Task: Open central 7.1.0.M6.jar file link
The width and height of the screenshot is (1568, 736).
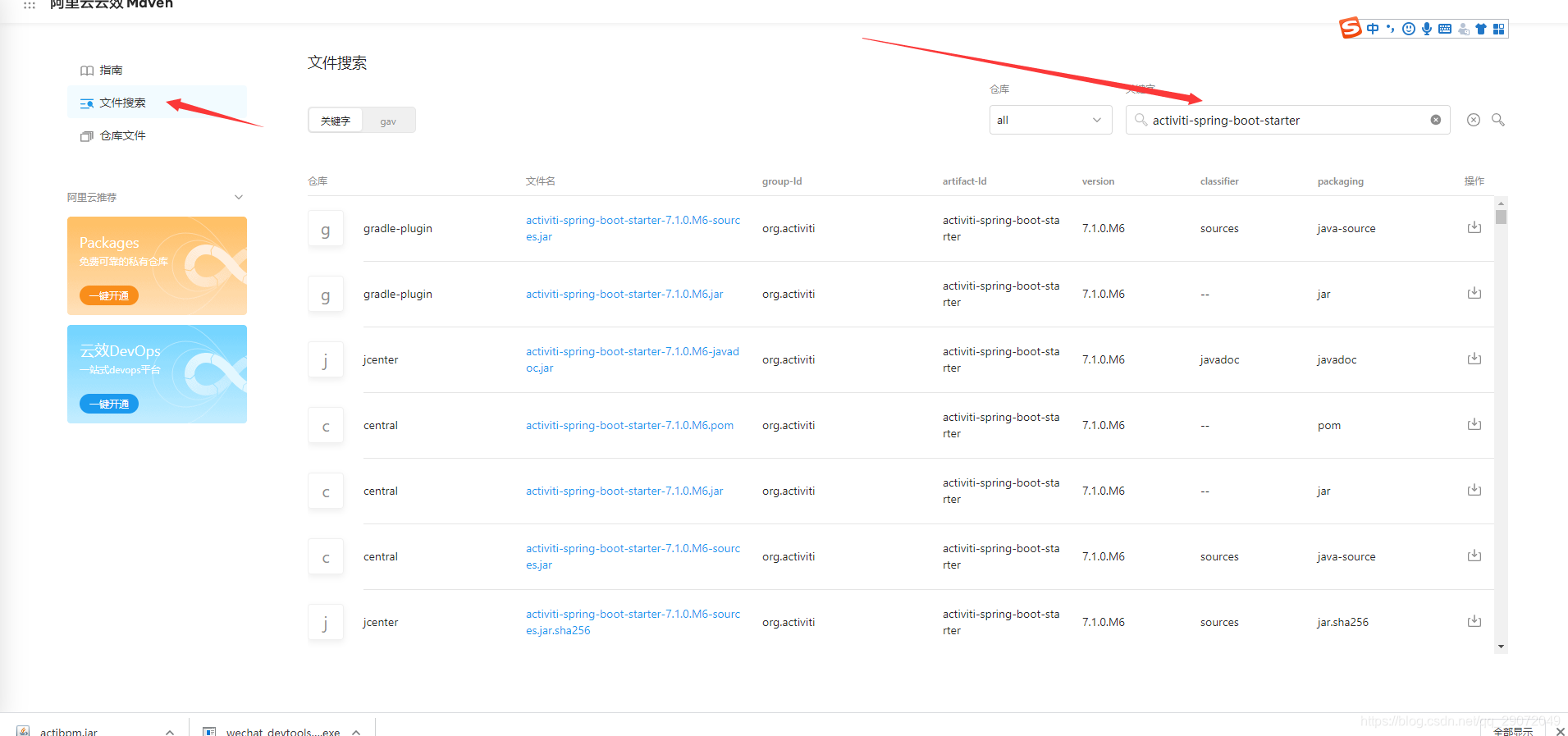Action: 624,491
